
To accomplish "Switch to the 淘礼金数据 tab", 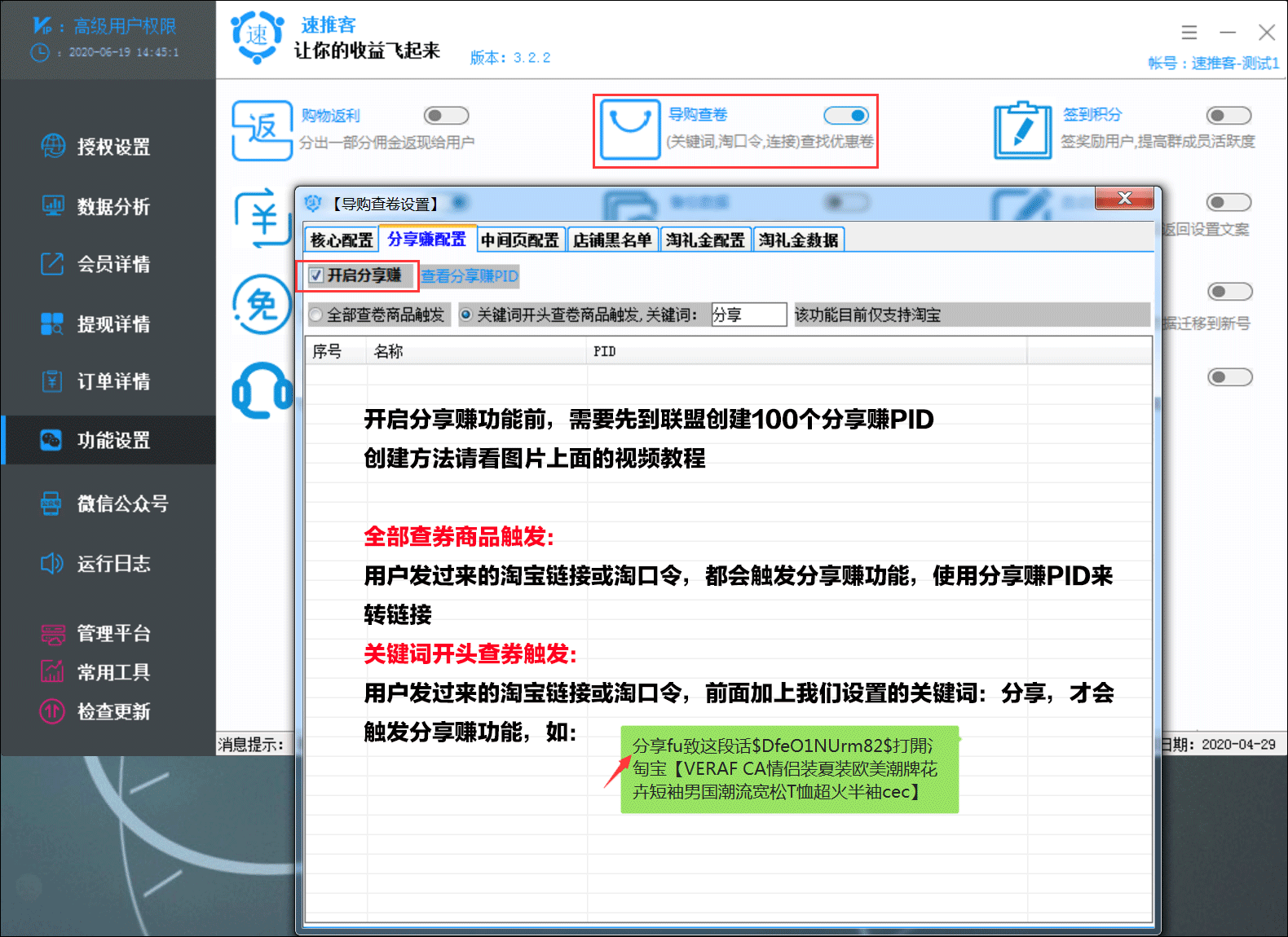I will click(x=798, y=240).
